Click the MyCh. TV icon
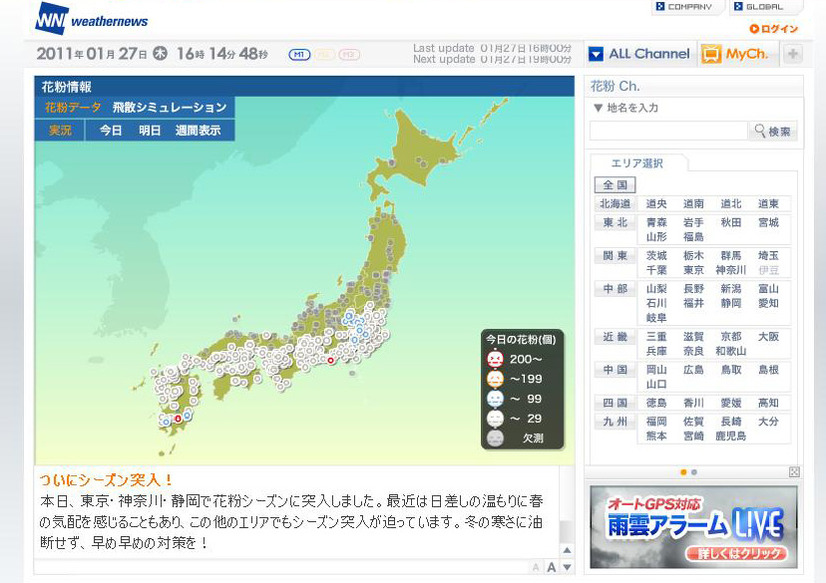The image size is (826, 583). click(x=711, y=54)
